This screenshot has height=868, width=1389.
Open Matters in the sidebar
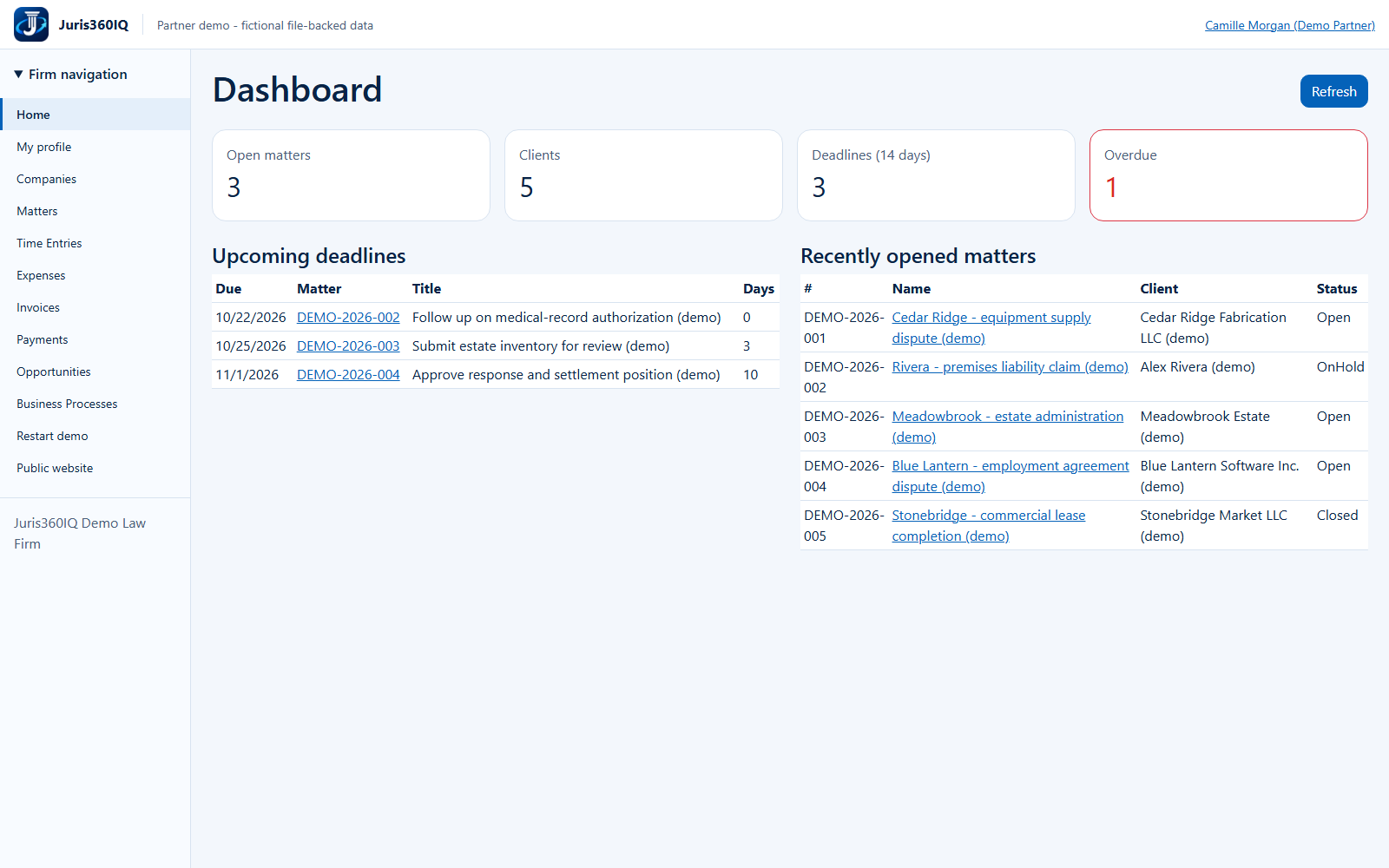click(95, 211)
